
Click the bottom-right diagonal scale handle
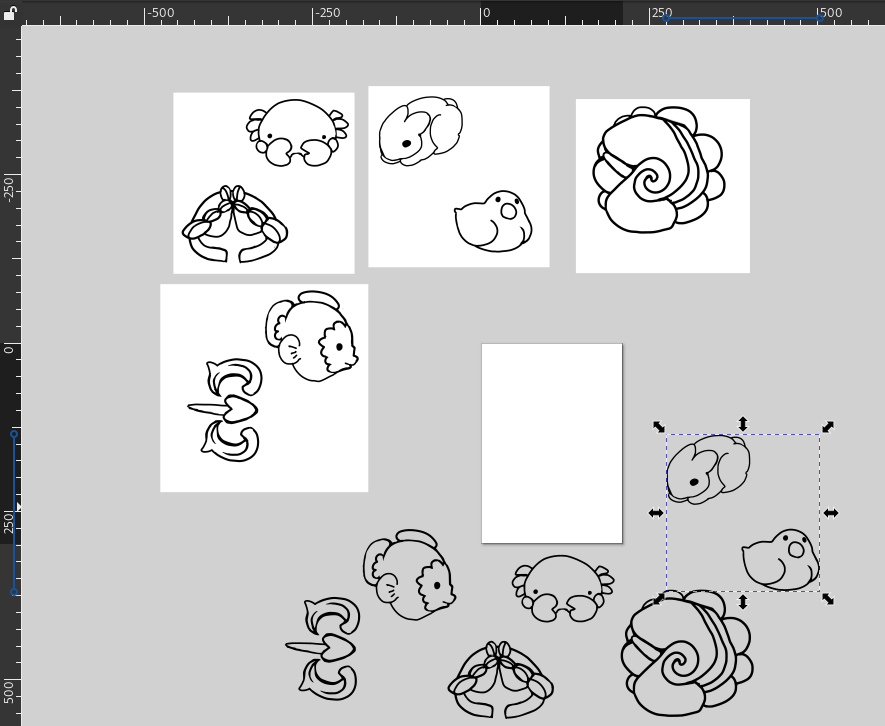(828, 599)
